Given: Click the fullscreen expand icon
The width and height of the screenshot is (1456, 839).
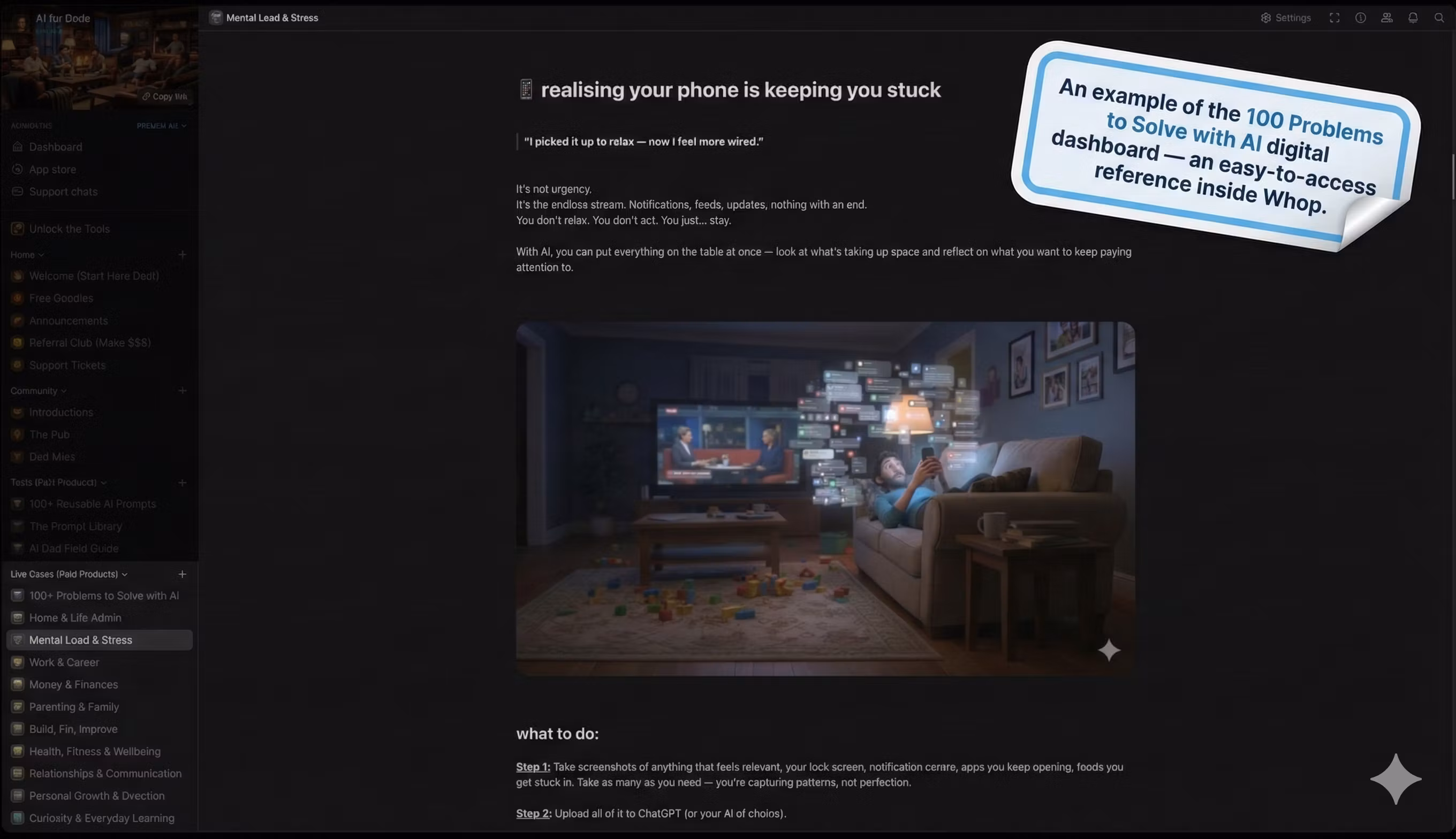Looking at the screenshot, I should [x=1334, y=18].
